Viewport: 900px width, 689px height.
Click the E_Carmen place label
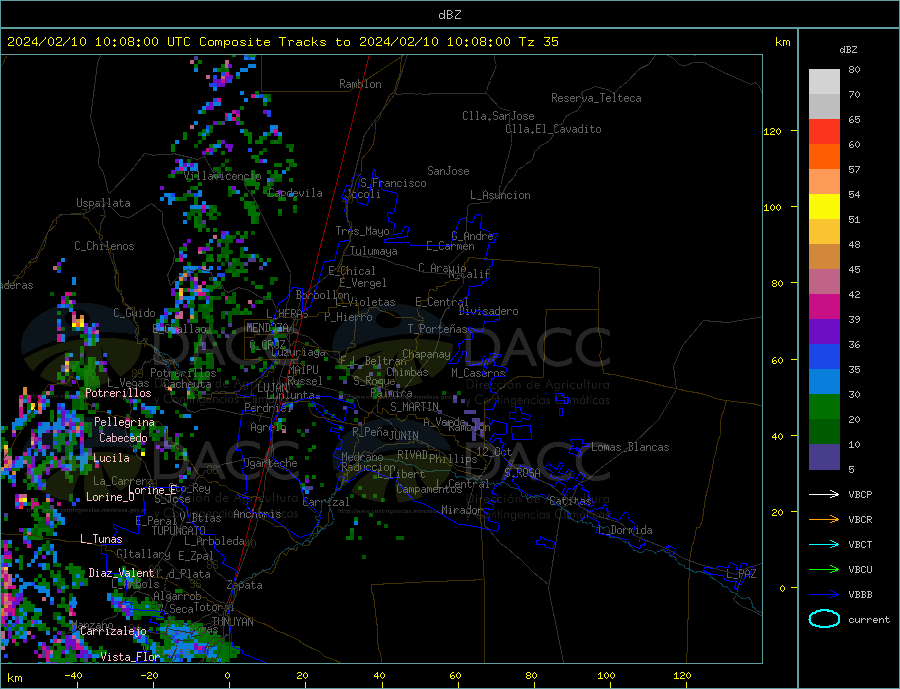(x=450, y=246)
